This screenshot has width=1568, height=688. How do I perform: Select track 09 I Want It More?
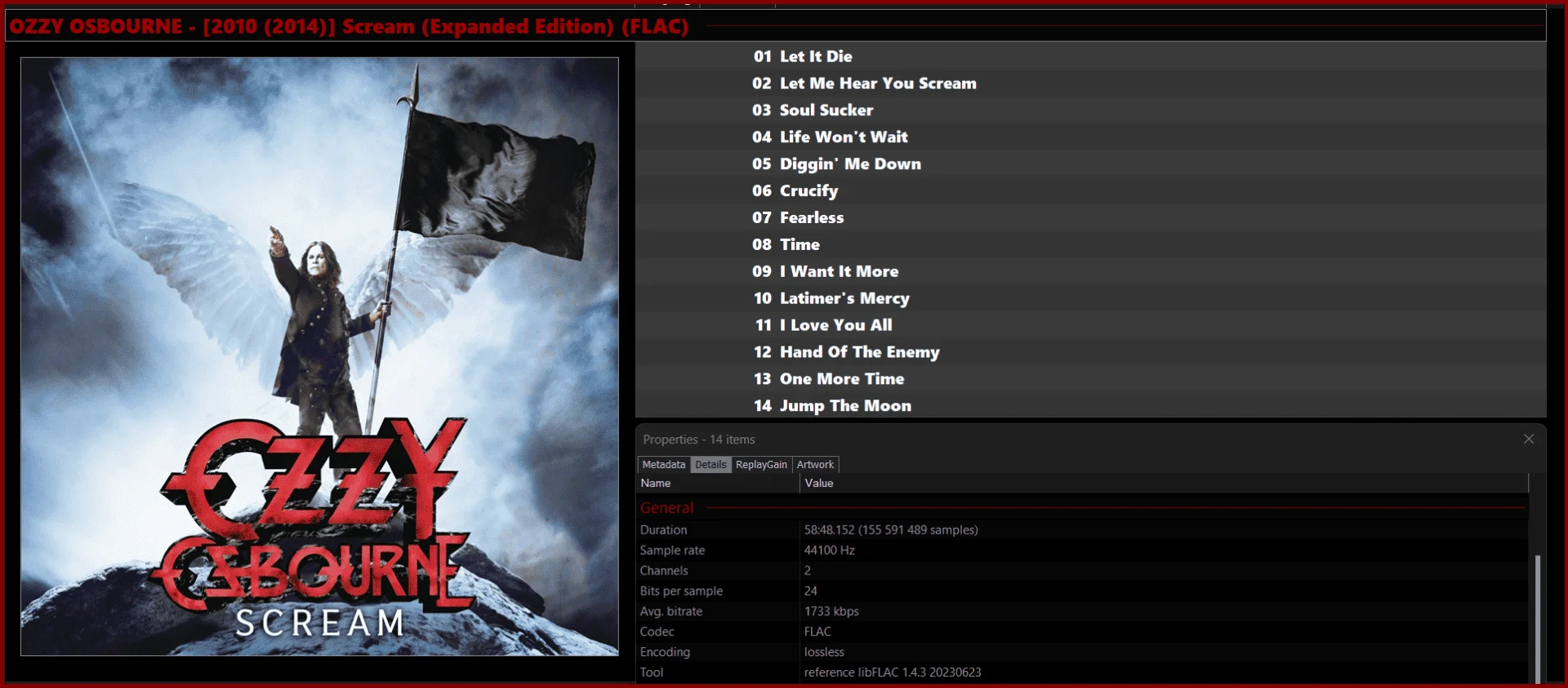[1091, 272]
